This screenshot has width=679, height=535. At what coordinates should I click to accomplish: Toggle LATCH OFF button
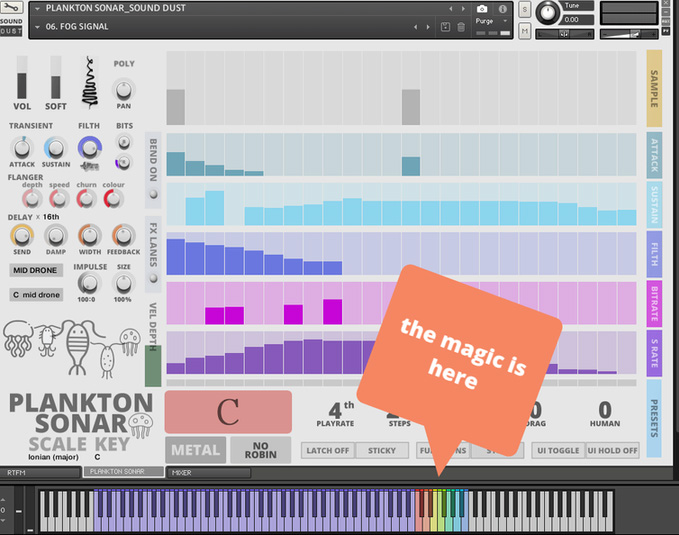click(x=328, y=451)
